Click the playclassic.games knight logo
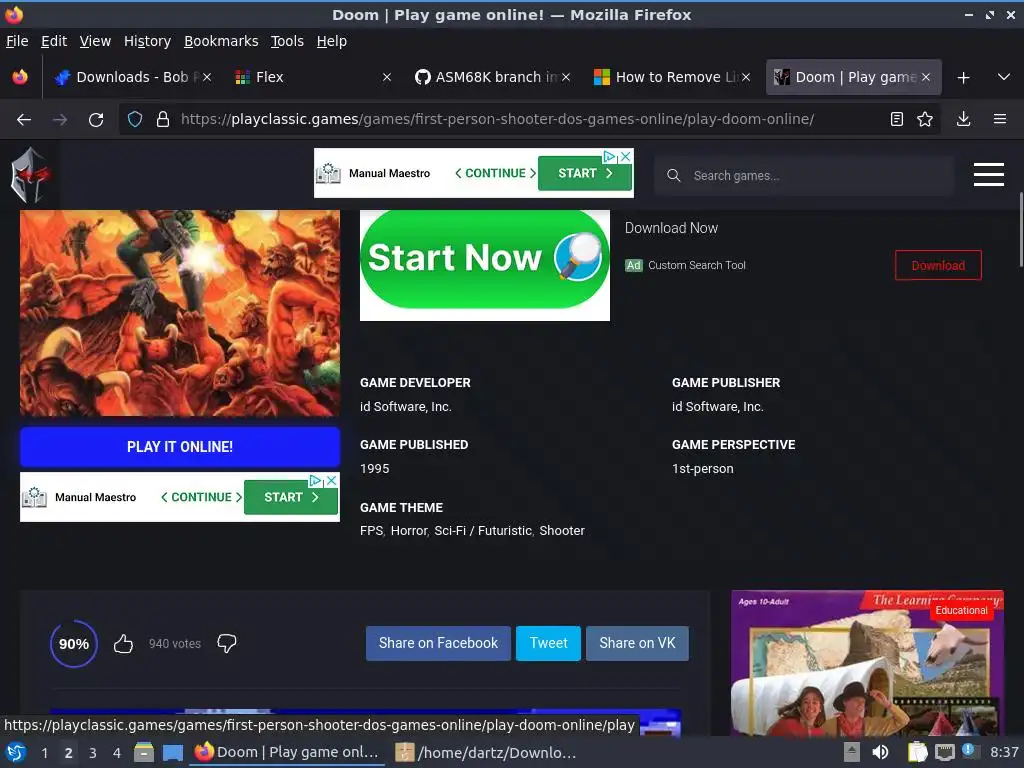Viewport: 1024px width, 768px height. coord(30,175)
